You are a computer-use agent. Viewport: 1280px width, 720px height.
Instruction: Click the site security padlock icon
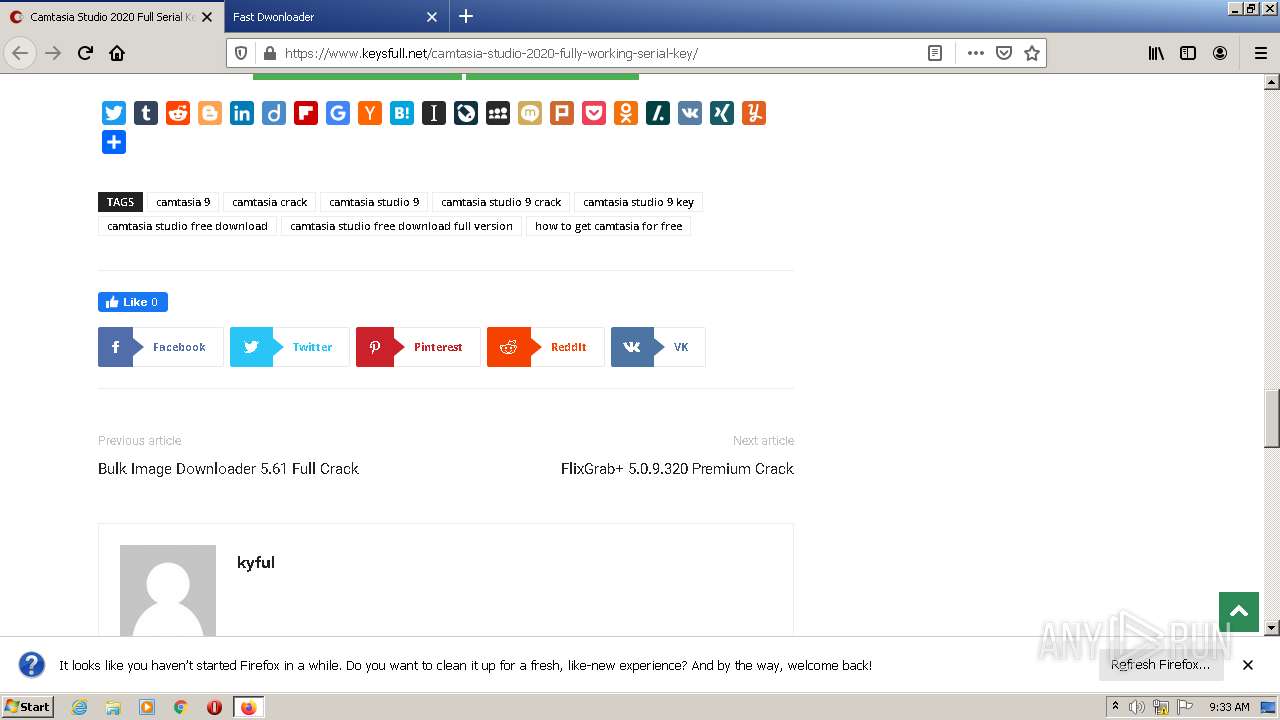click(x=269, y=53)
